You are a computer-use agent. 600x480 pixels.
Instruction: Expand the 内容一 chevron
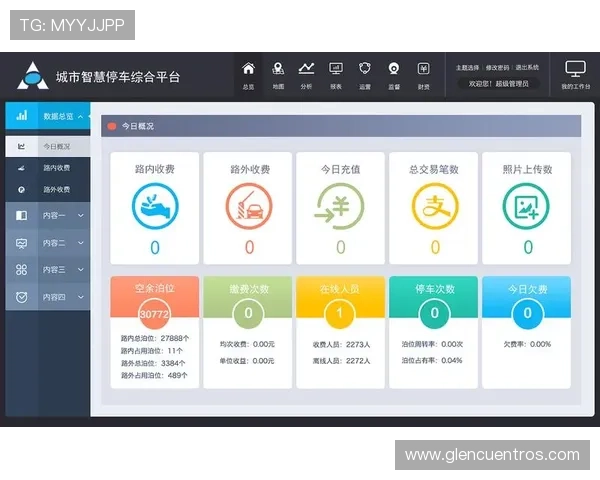pyautogui.click(x=81, y=216)
